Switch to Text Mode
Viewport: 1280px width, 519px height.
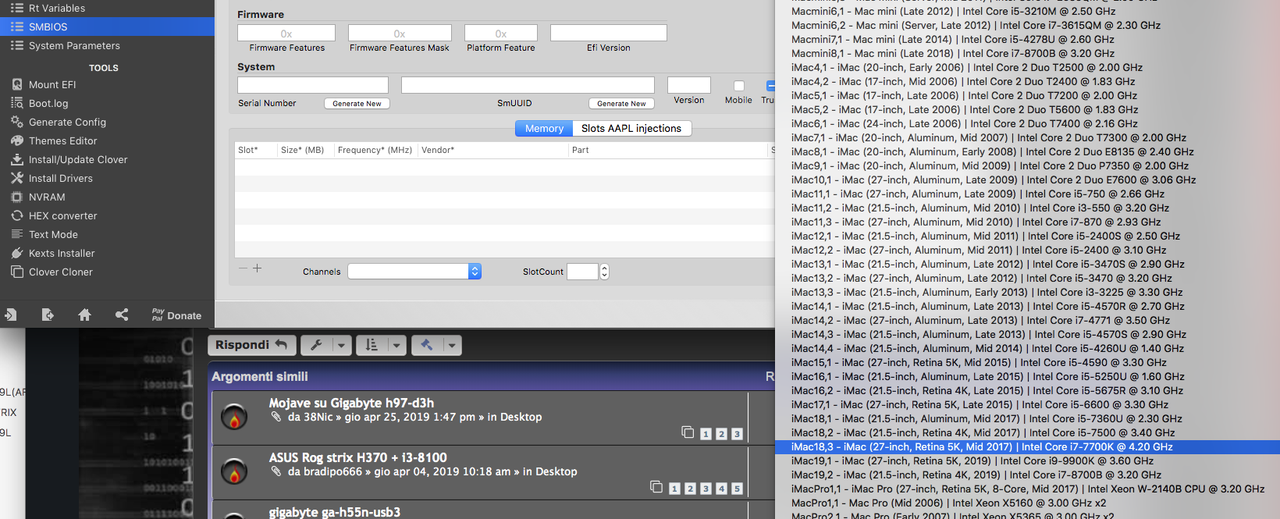pos(53,234)
